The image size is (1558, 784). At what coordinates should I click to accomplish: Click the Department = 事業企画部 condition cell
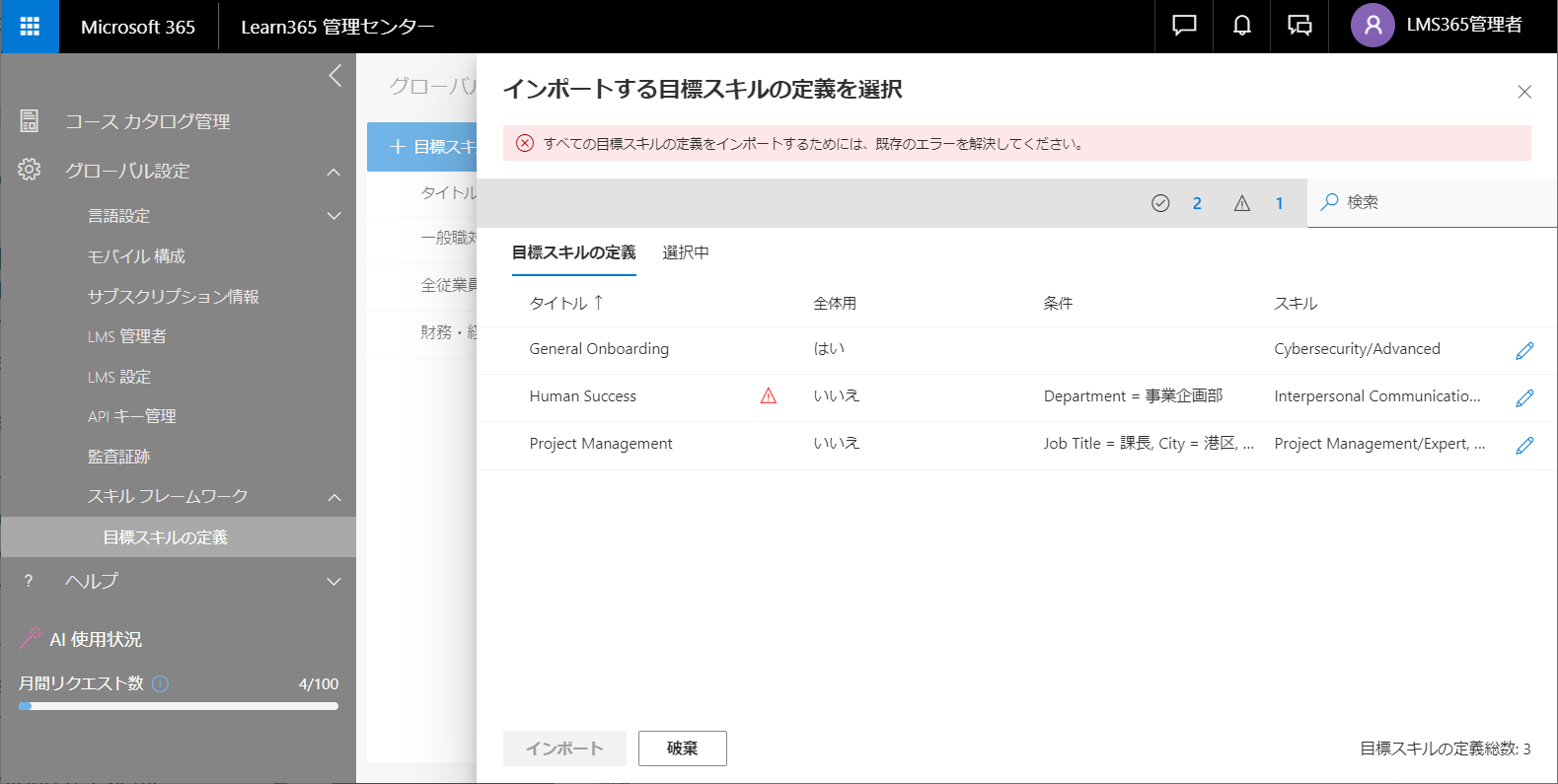1133,396
